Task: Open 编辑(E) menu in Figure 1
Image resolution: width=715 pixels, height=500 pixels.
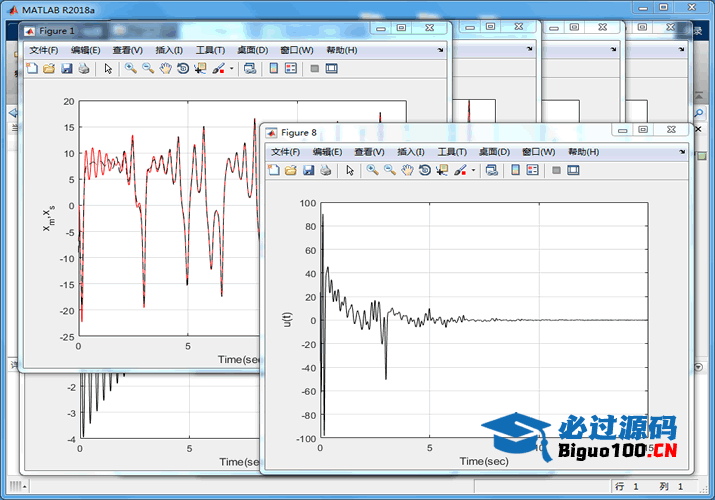Action: tap(86, 50)
